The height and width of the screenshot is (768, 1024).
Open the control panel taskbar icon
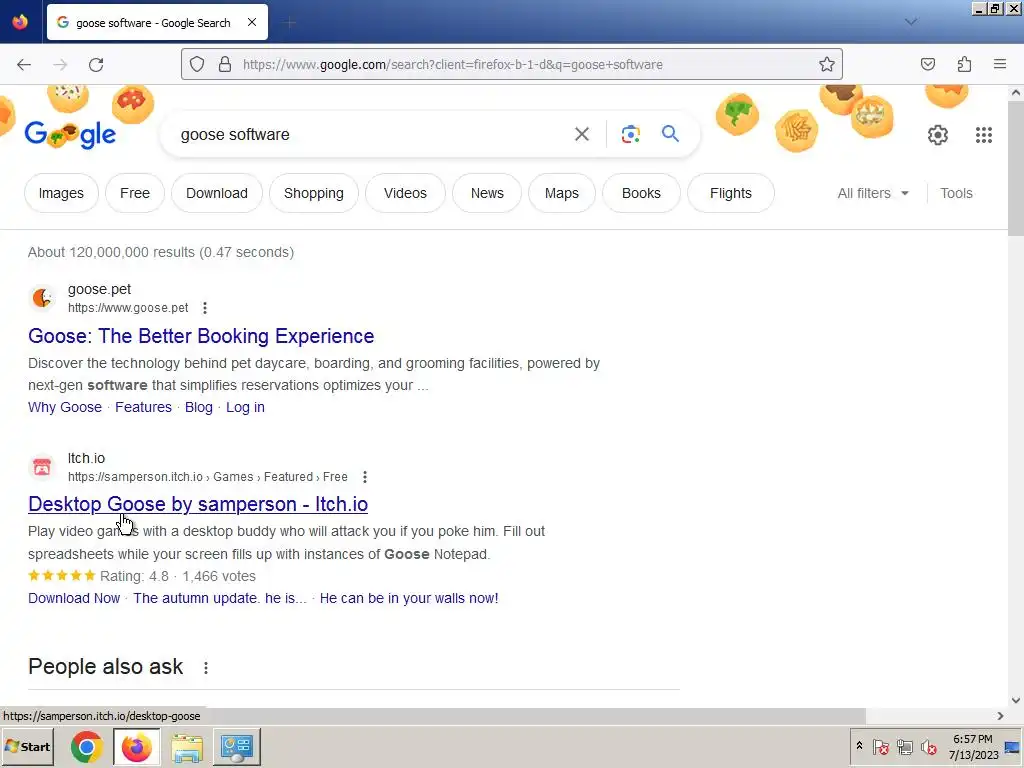236,746
